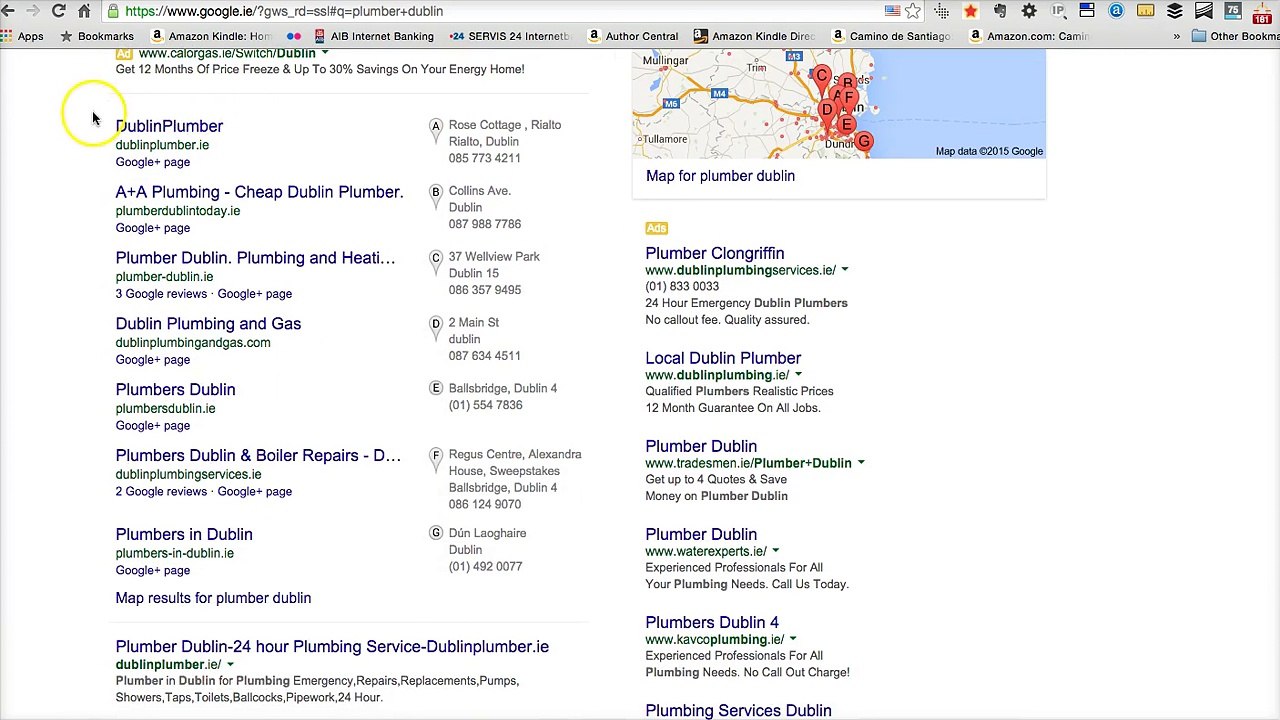Viewport: 1280px width, 720px height.
Task: Open 2 Google reviews for dublinplumbingservices.ie
Action: (x=161, y=492)
